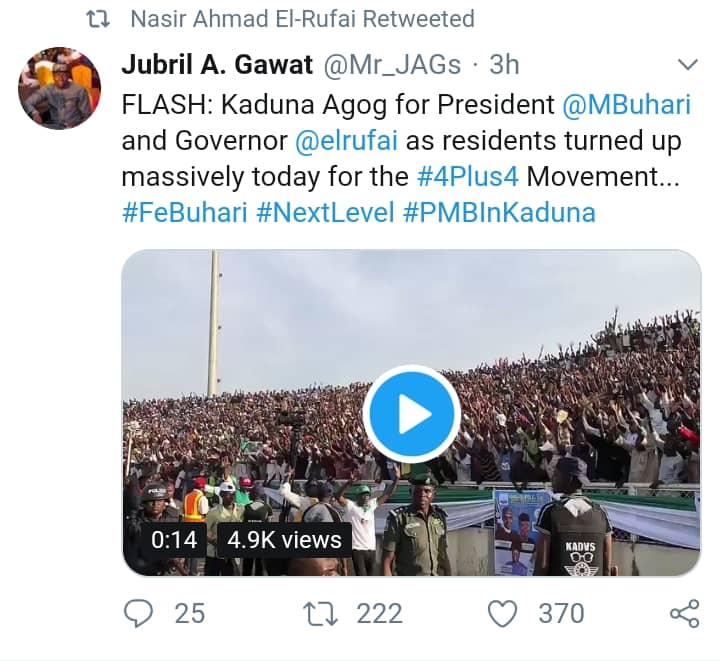Open the 3h tweet timestamp
Screen dimensions: 720x661
[504, 65]
